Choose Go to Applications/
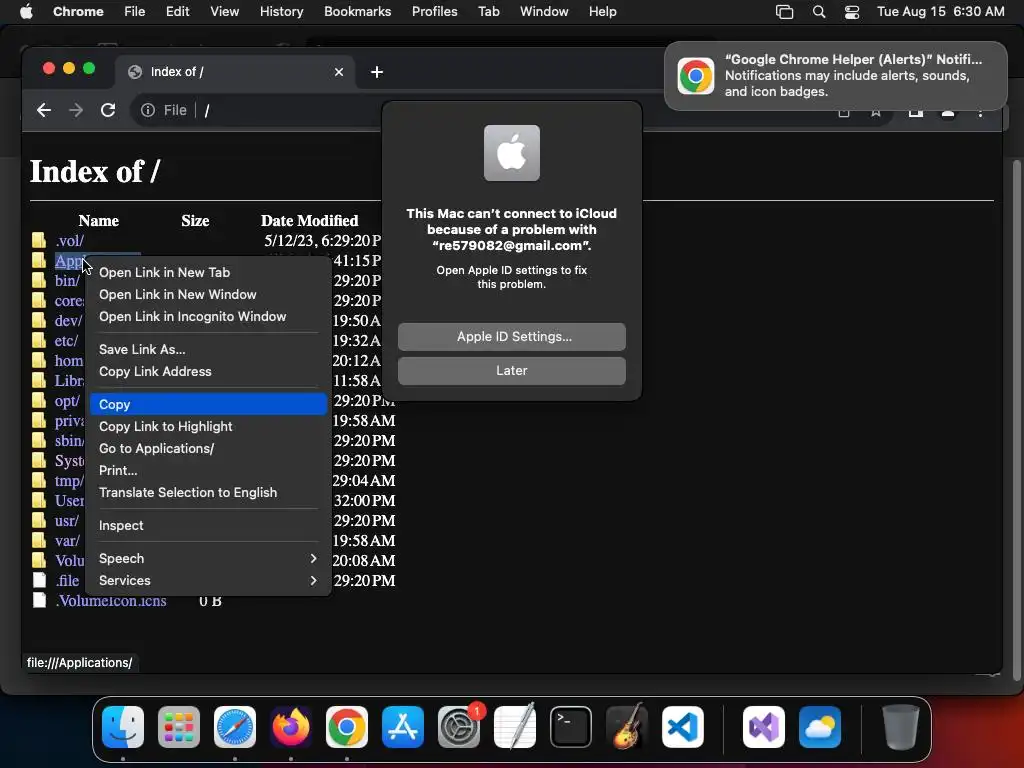 pyautogui.click(x=208, y=449)
